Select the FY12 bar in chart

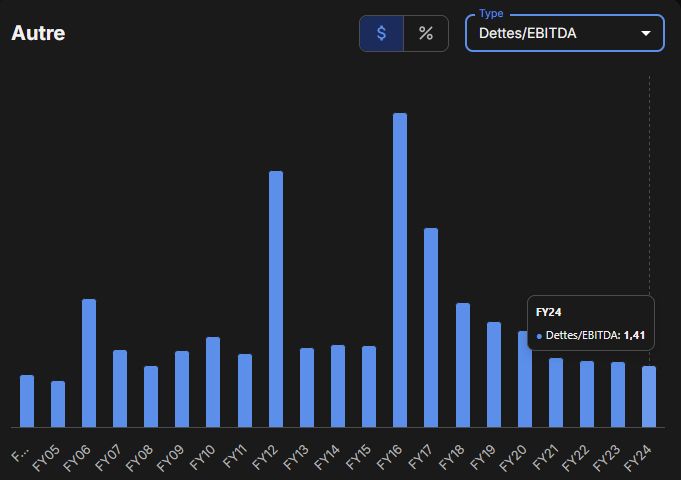pyautogui.click(x=276, y=299)
